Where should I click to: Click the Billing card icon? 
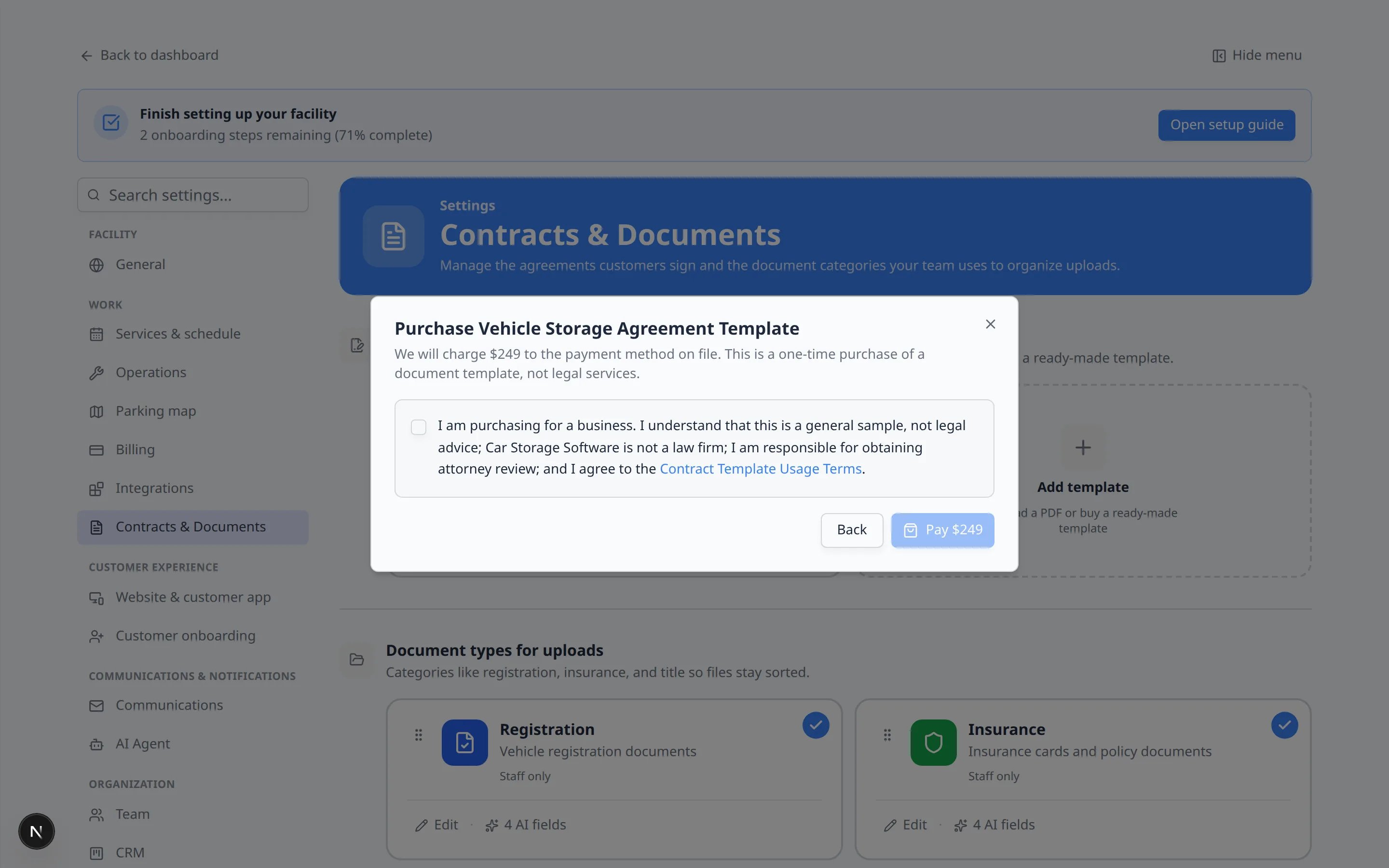[96, 450]
